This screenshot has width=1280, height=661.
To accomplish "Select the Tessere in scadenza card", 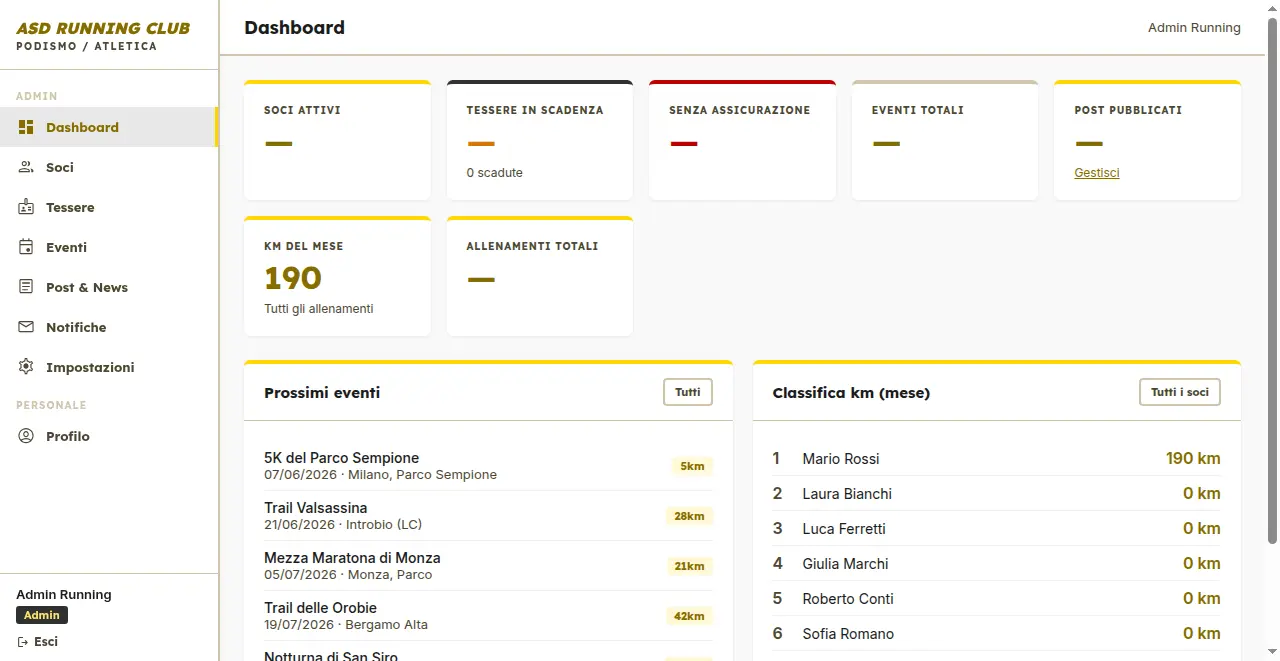I will pyautogui.click(x=540, y=140).
